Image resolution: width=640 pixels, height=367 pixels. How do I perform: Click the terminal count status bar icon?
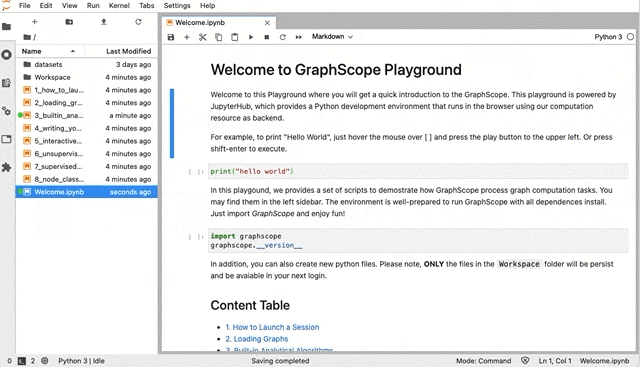pyautogui.click(x=22, y=361)
